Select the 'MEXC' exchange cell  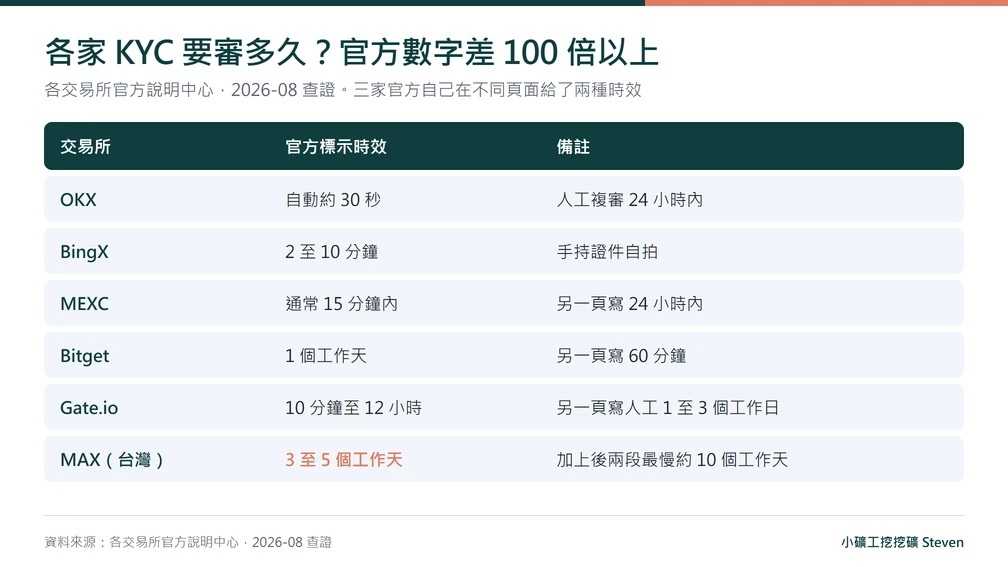[x=84, y=304]
